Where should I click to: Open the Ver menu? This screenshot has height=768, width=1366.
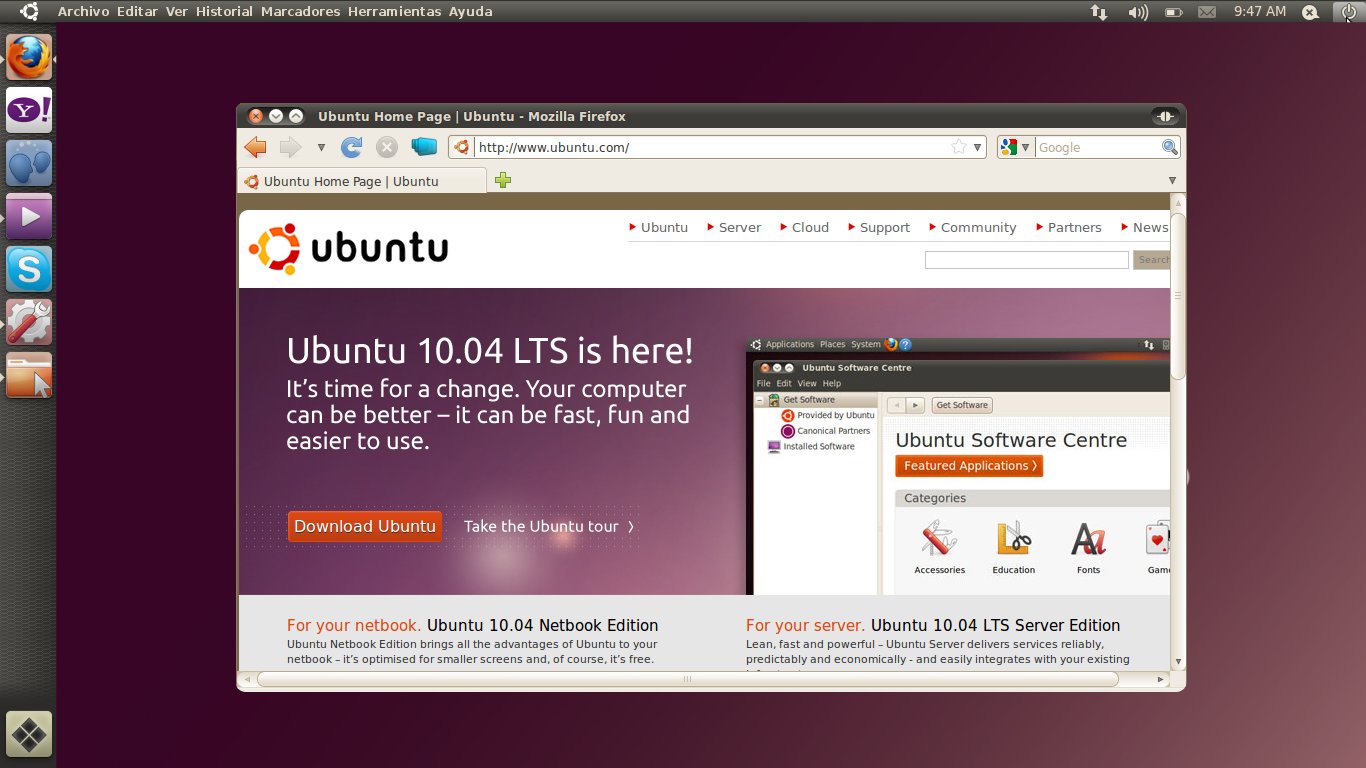tap(177, 12)
